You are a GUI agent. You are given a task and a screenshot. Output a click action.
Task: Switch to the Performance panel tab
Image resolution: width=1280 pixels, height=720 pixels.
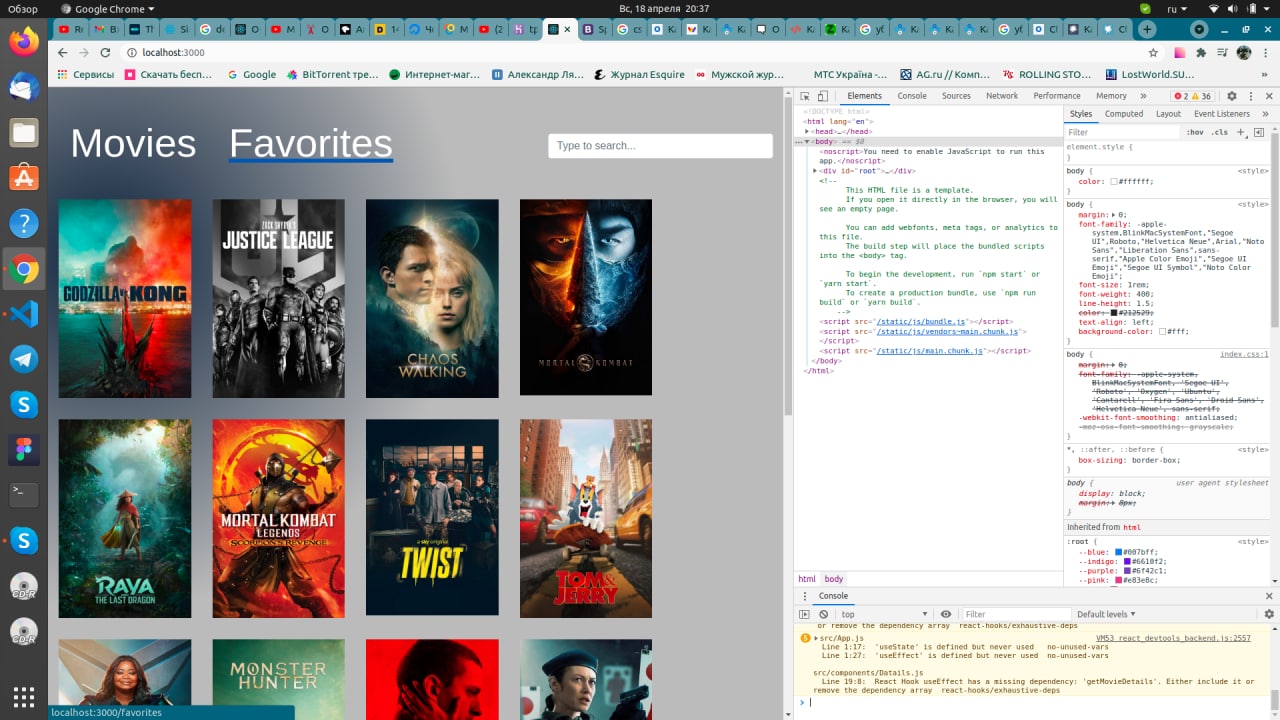coord(1057,96)
